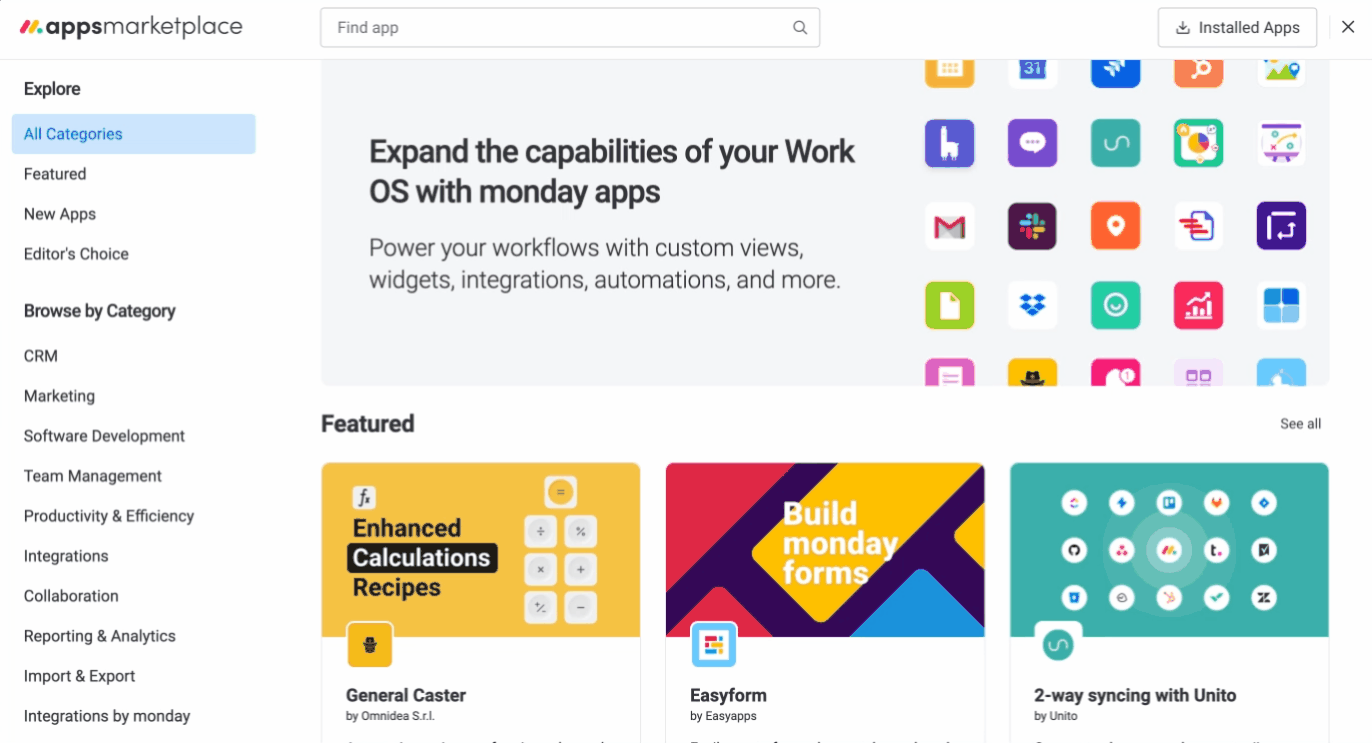Viewport: 1372px width, 743px height.
Task: Browse the CRM category
Action: pyautogui.click(x=41, y=356)
